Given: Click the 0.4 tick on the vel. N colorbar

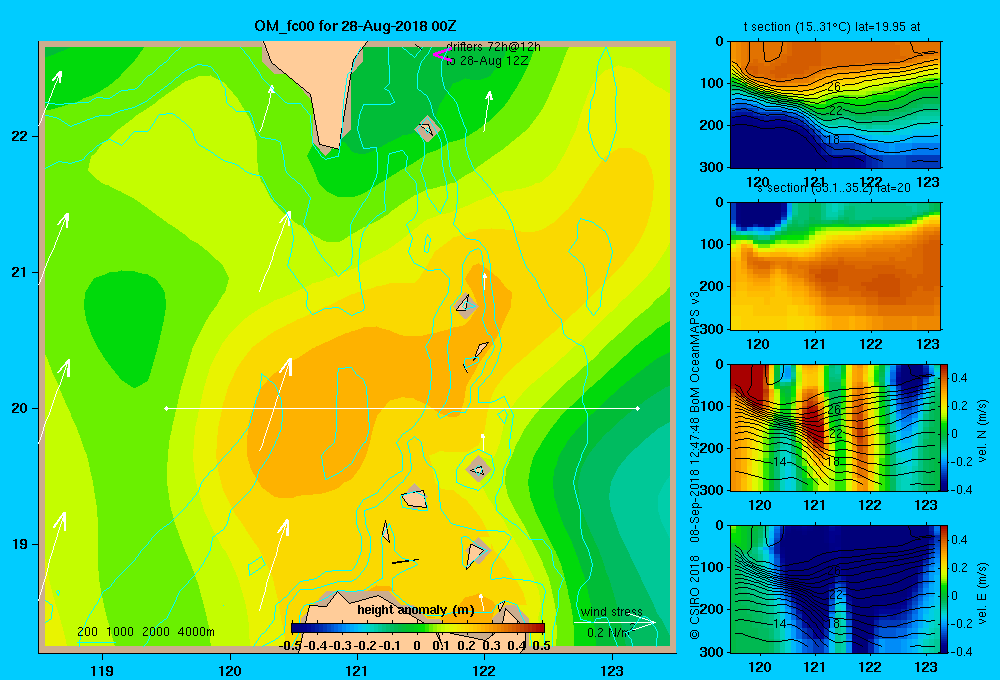Looking at the screenshot, I should pyautogui.click(x=960, y=378).
